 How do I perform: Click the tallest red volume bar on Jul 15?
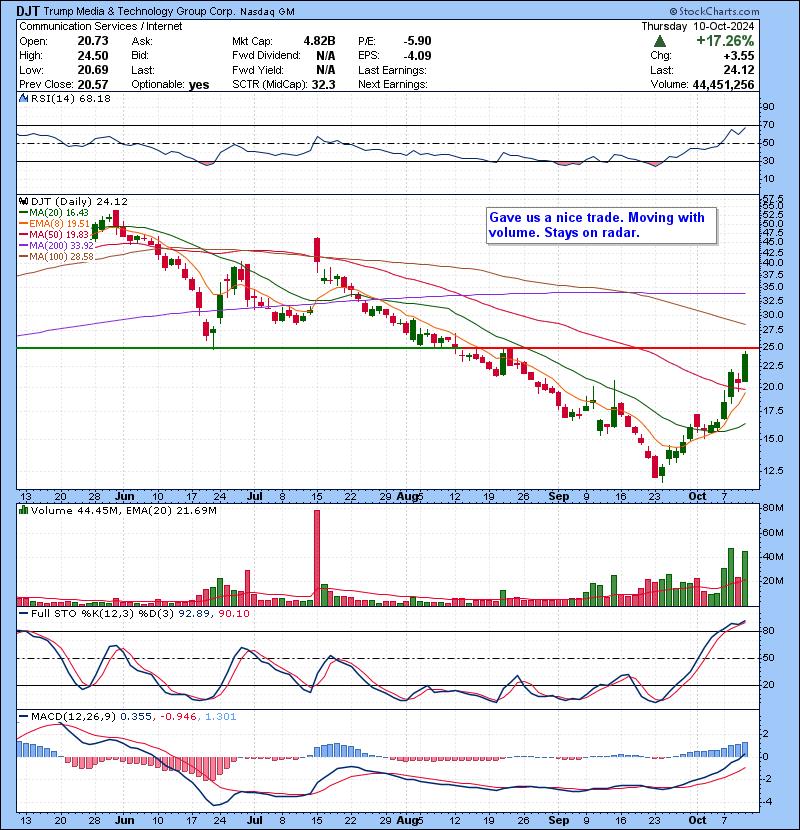coord(317,558)
